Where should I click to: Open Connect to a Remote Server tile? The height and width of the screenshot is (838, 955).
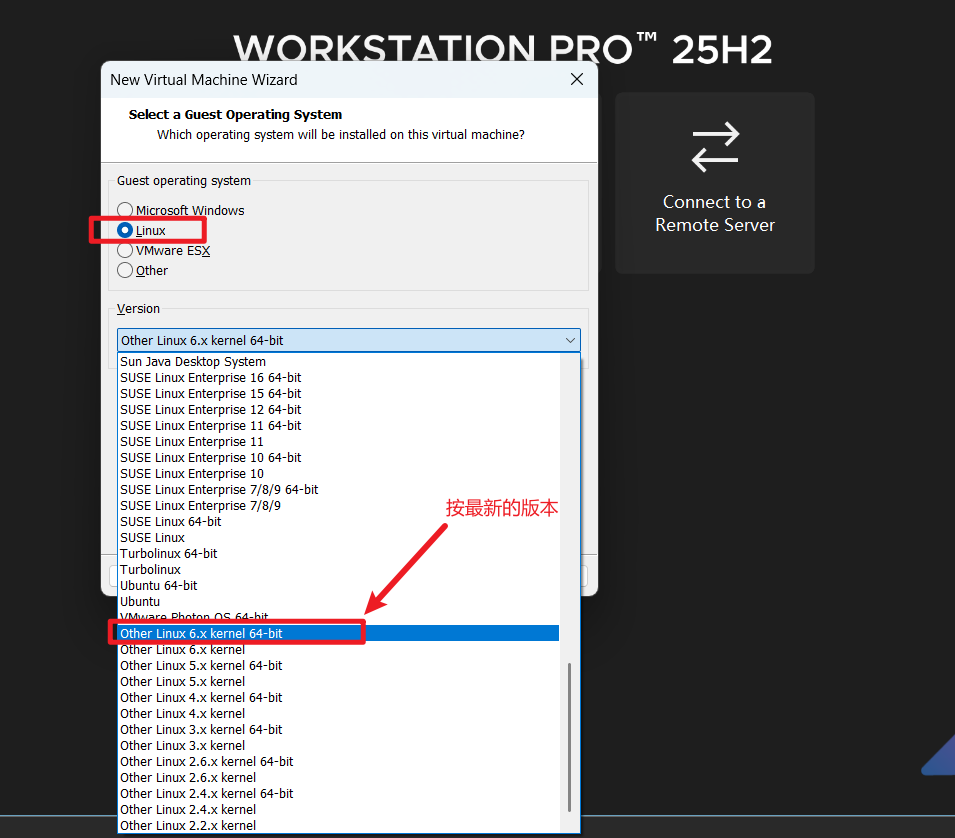click(714, 183)
